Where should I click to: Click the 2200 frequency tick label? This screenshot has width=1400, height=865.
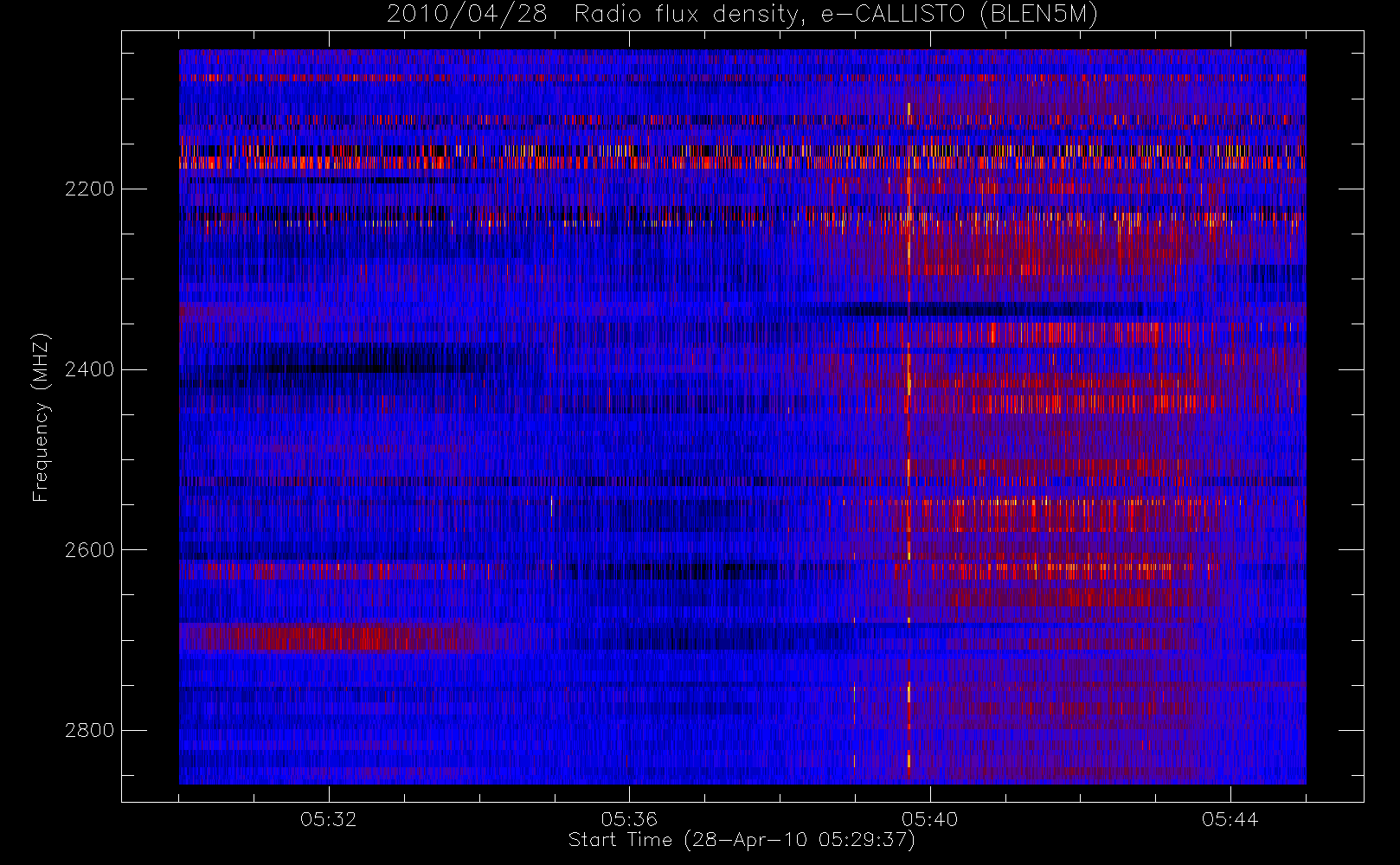tap(89, 189)
